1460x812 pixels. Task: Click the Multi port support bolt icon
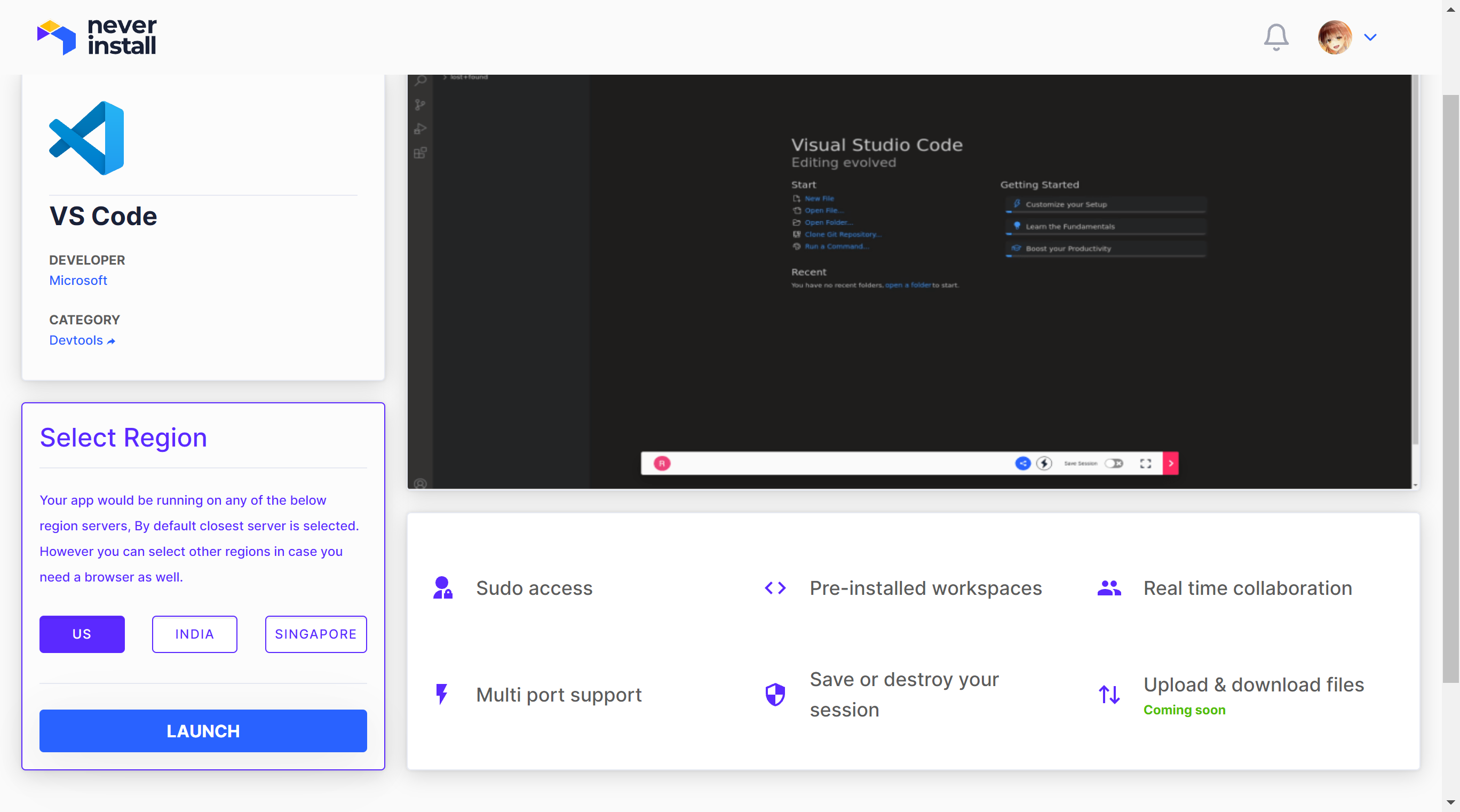441,694
